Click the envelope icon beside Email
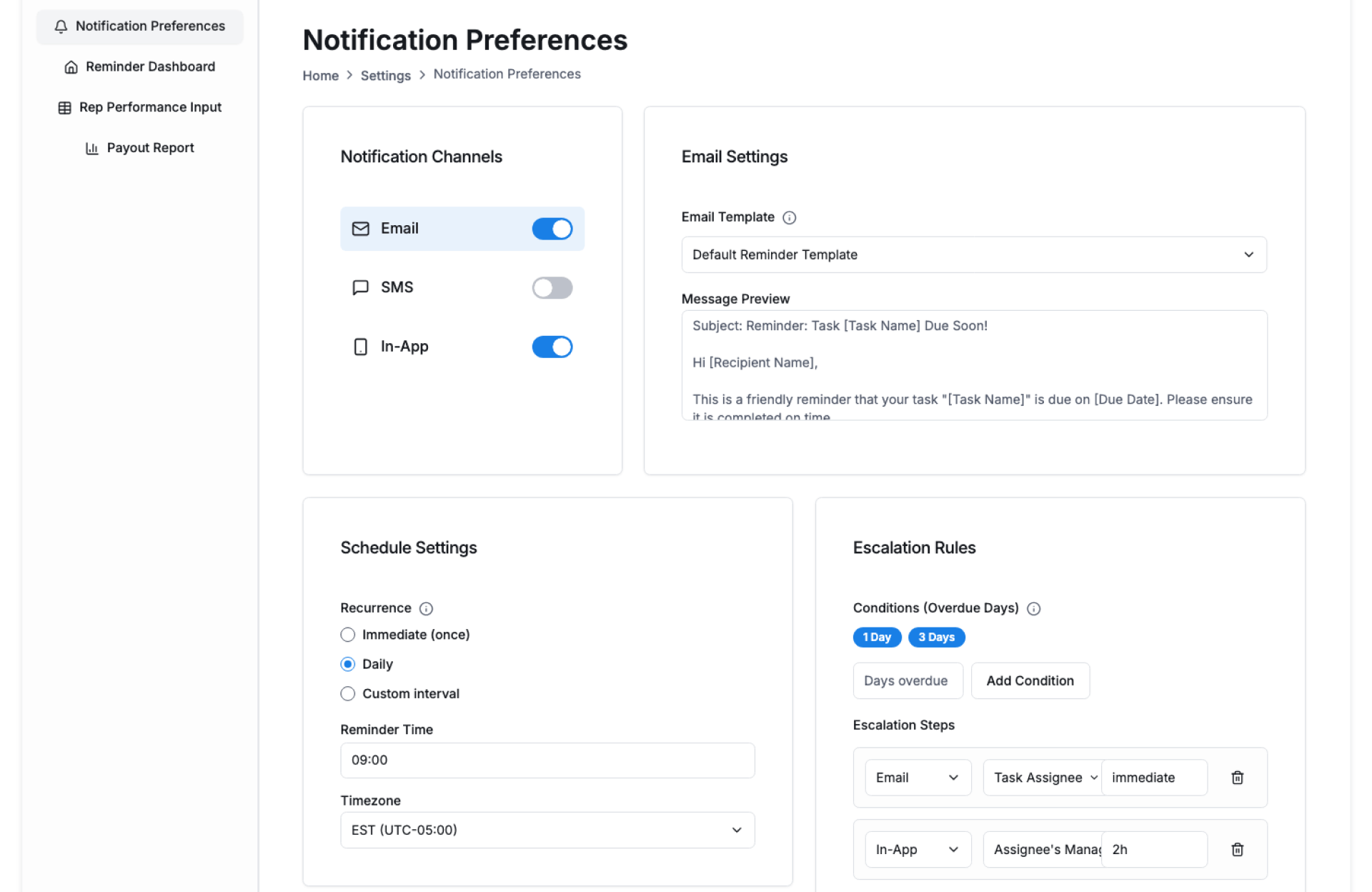The width and height of the screenshot is (1372, 892). point(361,229)
